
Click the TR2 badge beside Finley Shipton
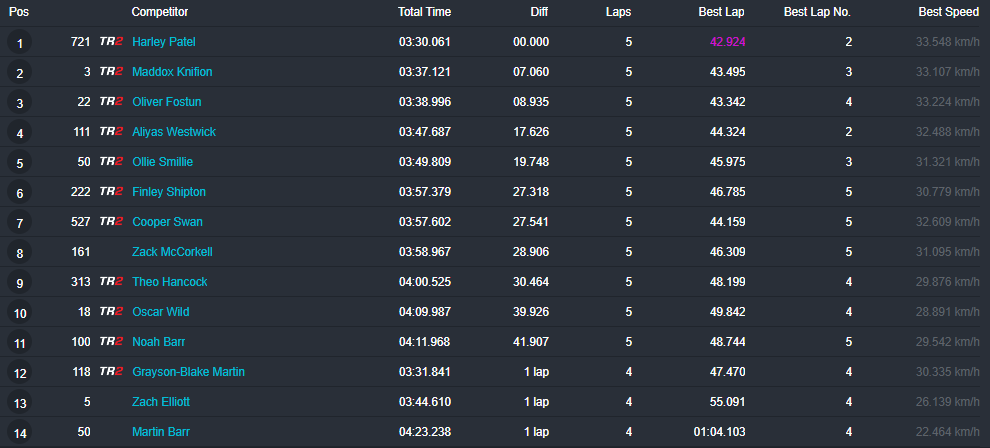click(x=111, y=192)
